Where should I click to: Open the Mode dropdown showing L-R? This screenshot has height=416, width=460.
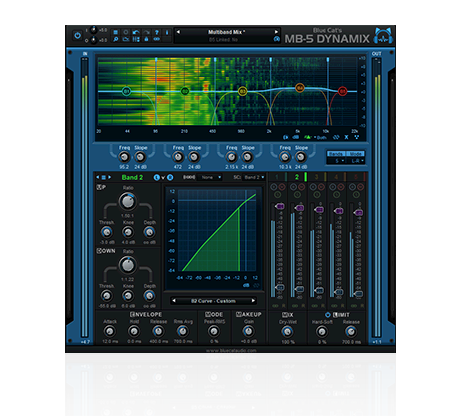(356, 161)
